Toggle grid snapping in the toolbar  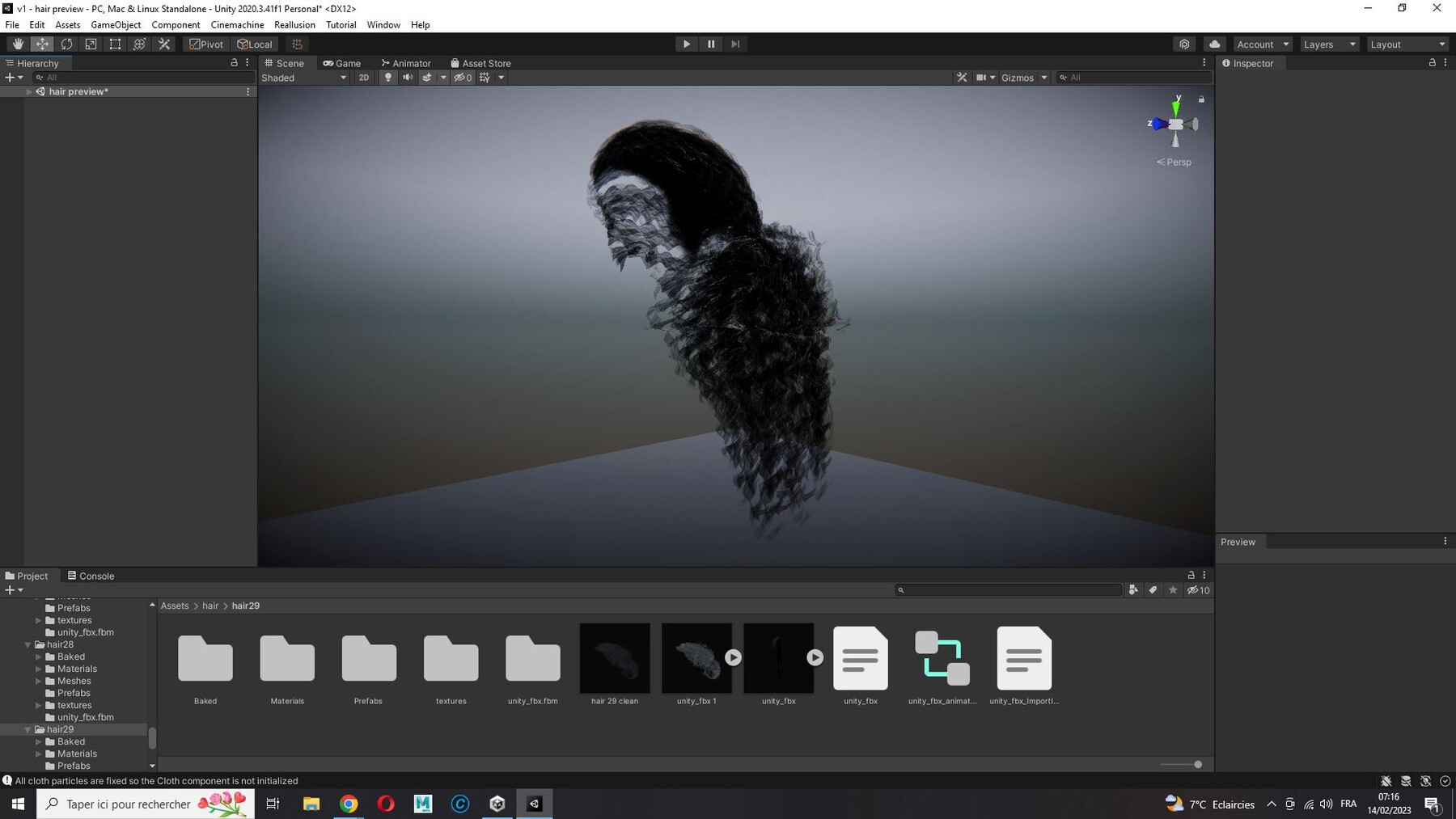click(297, 44)
